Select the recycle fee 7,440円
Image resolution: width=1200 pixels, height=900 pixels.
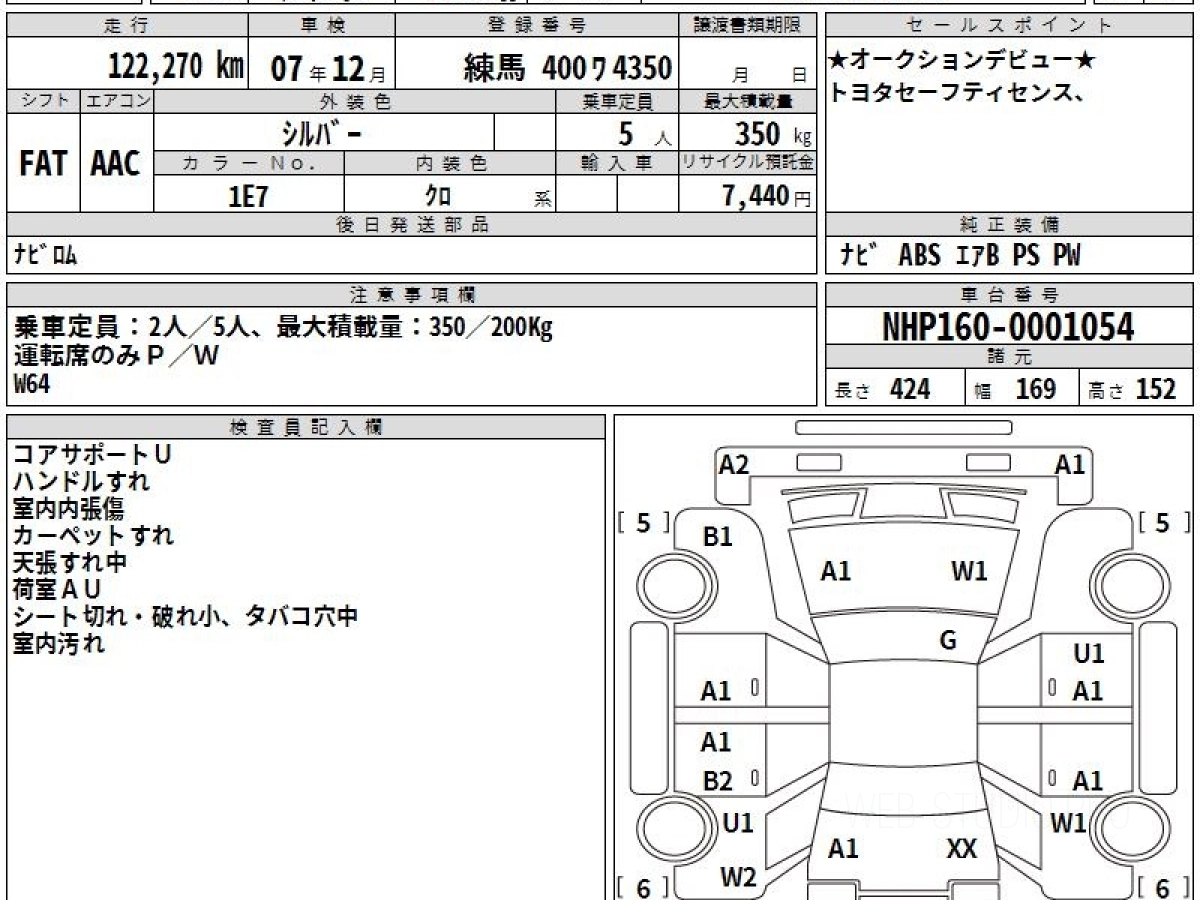click(767, 196)
